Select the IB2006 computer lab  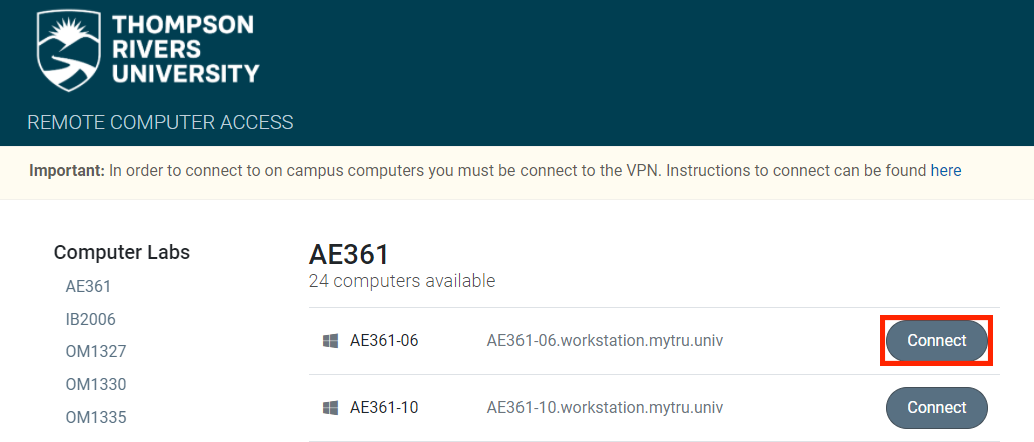pyautogui.click(x=90, y=319)
